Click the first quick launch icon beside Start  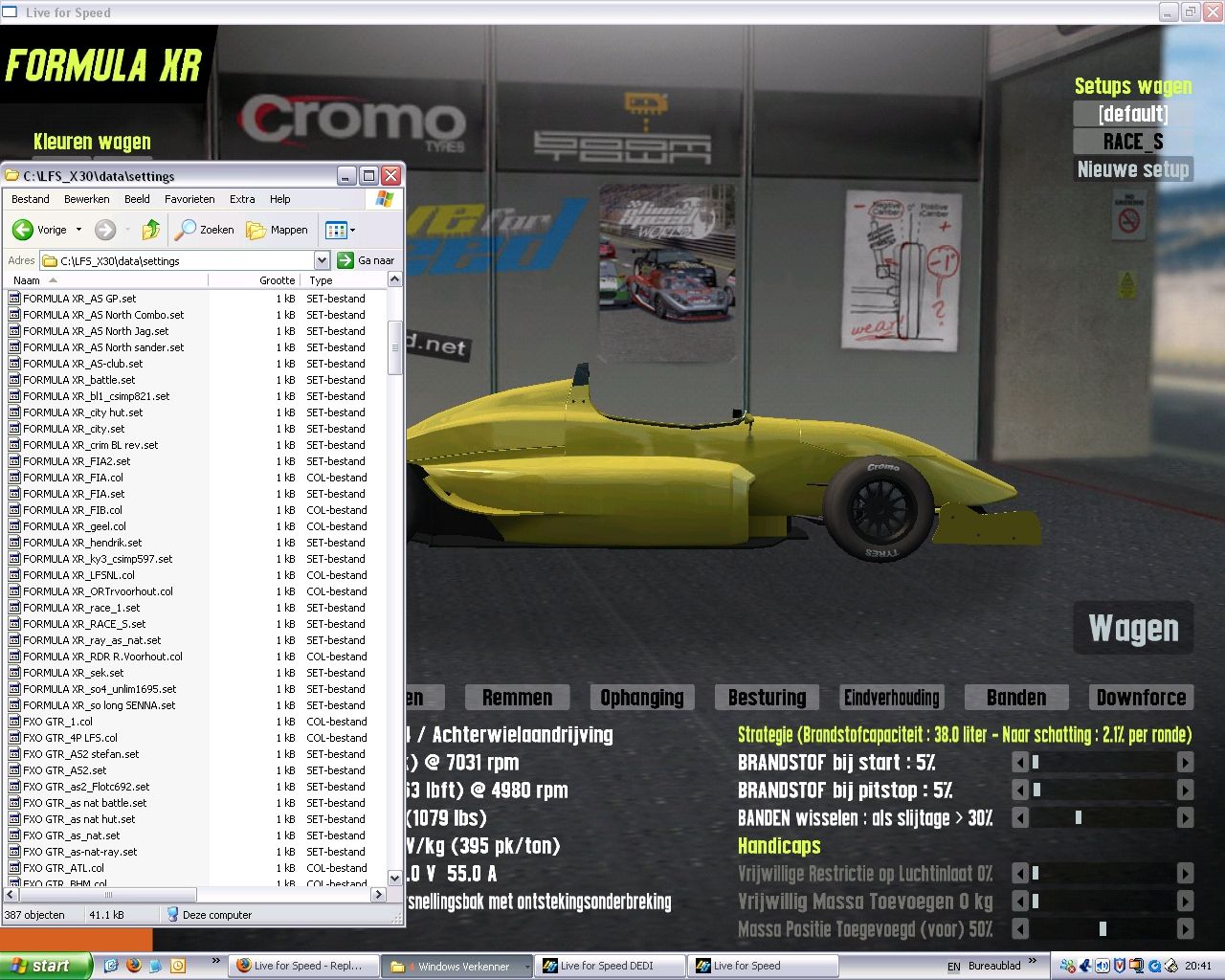tap(111, 966)
